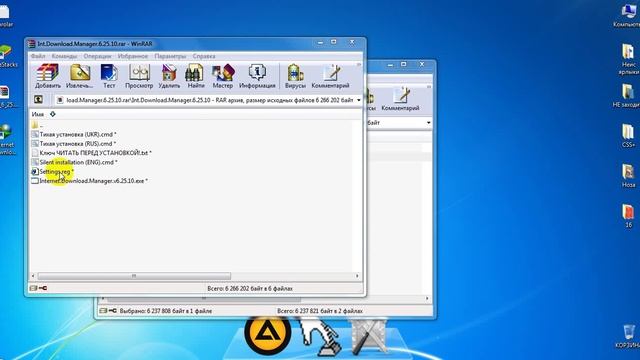This screenshot has height=360, width=640.
Task: Open the RAR archive icon on the desktop
Action: [x=6, y=97]
